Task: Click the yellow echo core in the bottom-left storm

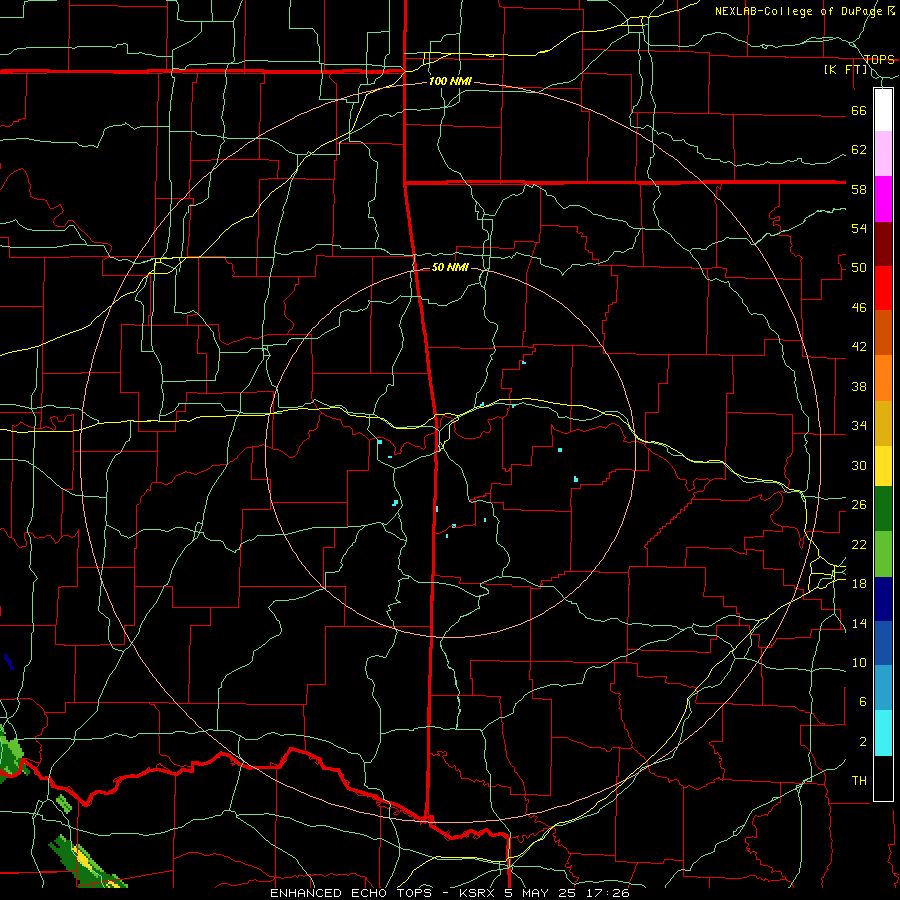Action: pos(84,858)
